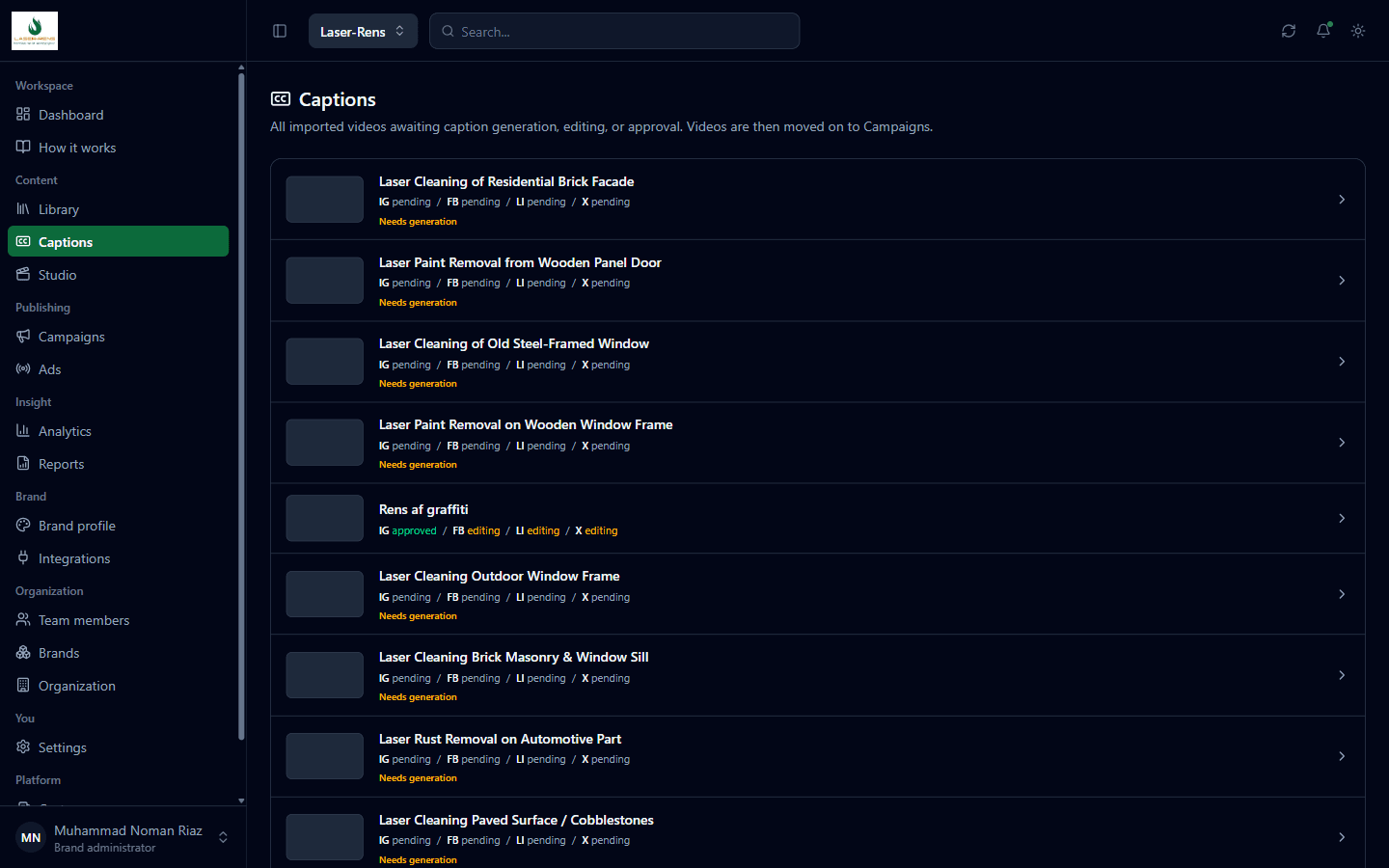Image resolution: width=1389 pixels, height=868 pixels.
Task: Expand Laser Cleaning of Old Steel-Framed Window chevron
Action: pyautogui.click(x=1342, y=362)
